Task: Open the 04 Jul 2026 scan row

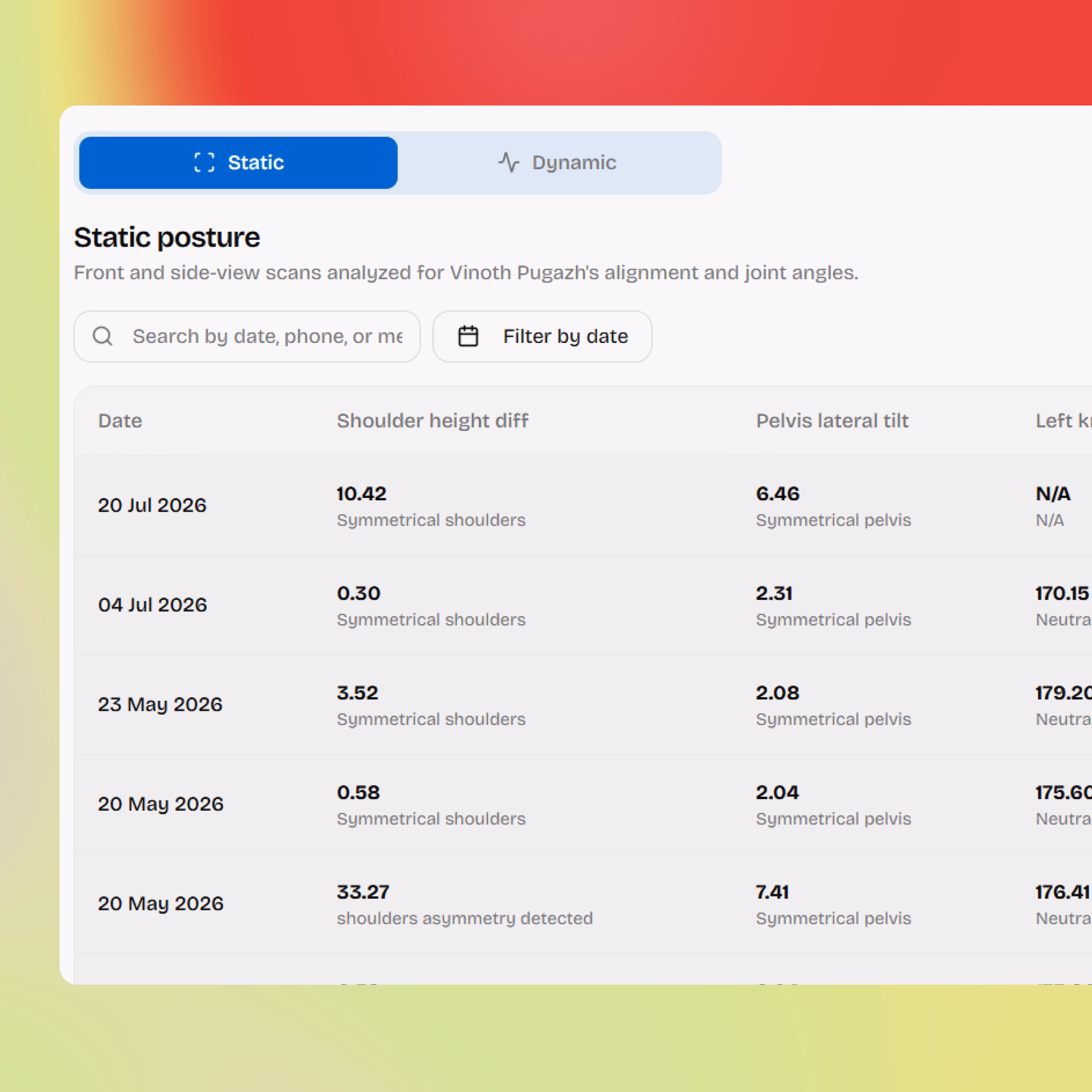Action: point(583,605)
